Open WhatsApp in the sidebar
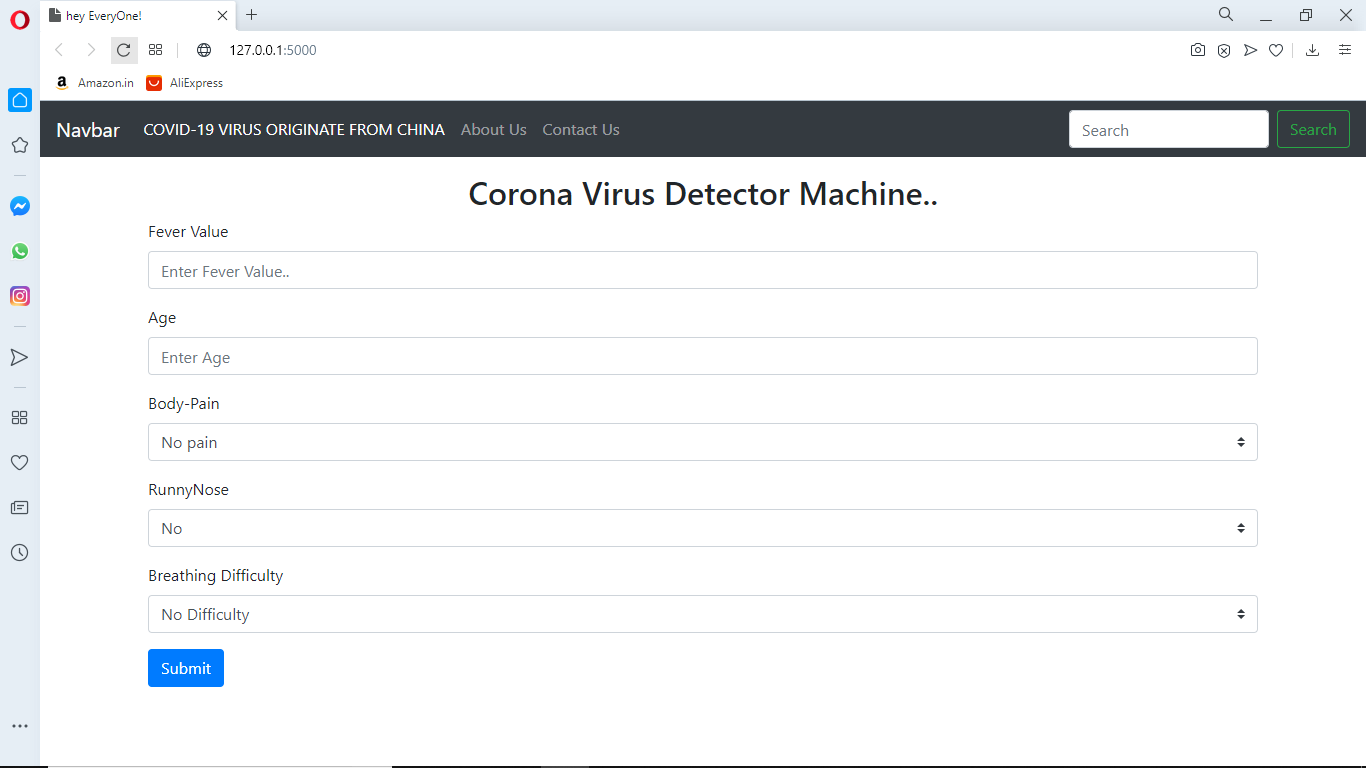Image resolution: width=1366 pixels, height=768 pixels. (20, 251)
